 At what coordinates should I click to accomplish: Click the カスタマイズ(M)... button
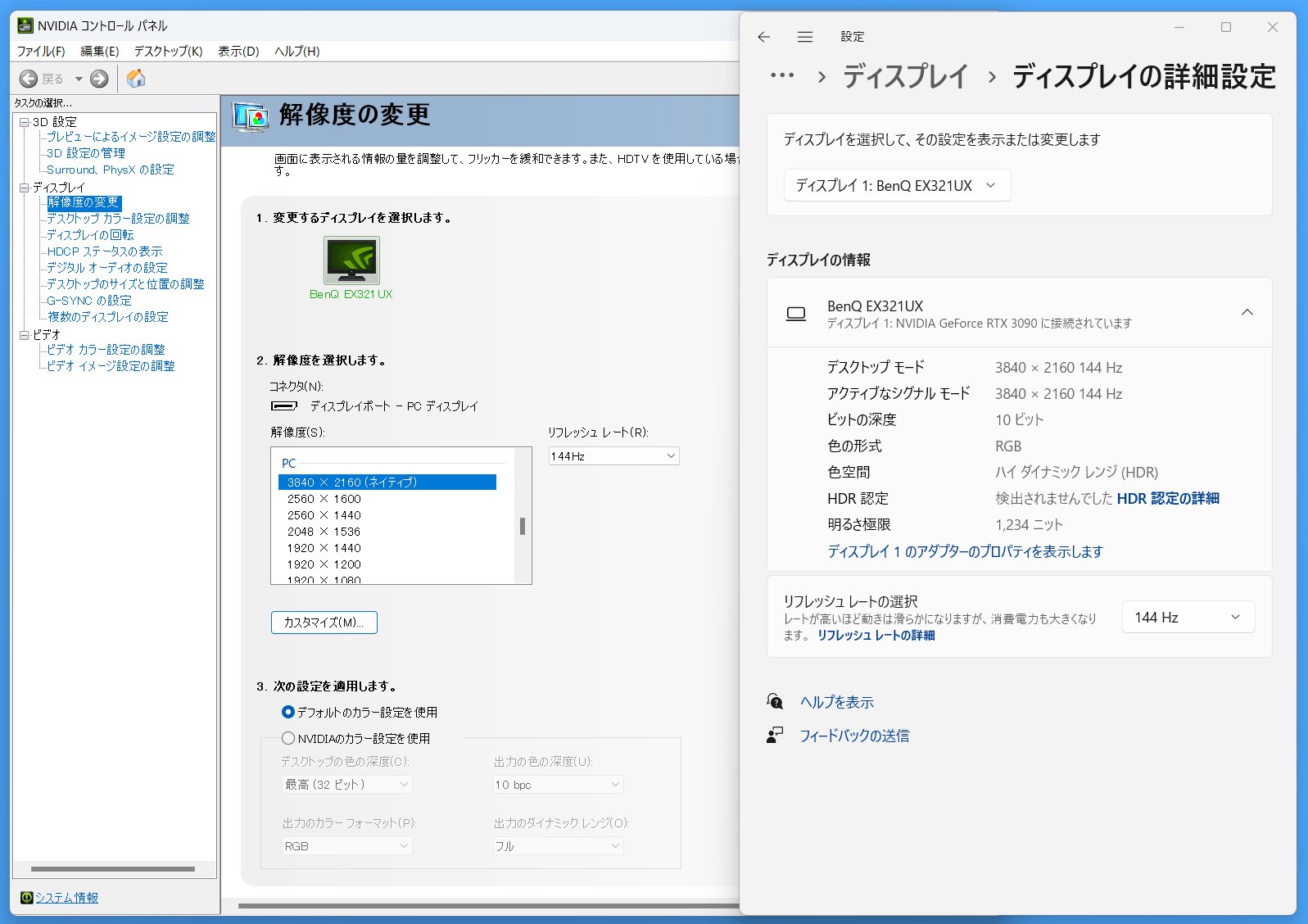point(324,623)
